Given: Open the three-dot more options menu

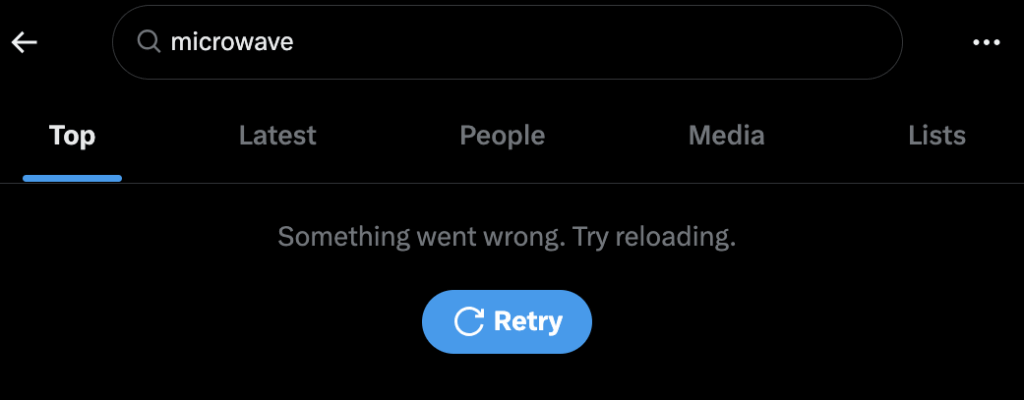Looking at the screenshot, I should coord(986,42).
